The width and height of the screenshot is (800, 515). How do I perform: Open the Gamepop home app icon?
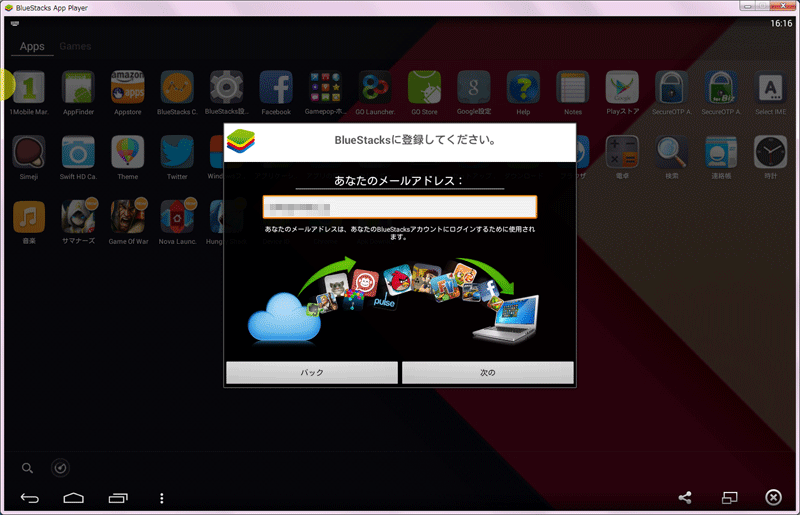click(x=326, y=88)
